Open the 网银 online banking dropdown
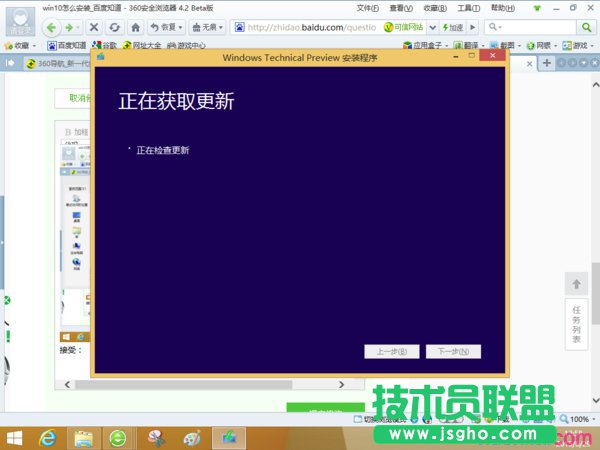The height and width of the screenshot is (450, 600). point(542,46)
